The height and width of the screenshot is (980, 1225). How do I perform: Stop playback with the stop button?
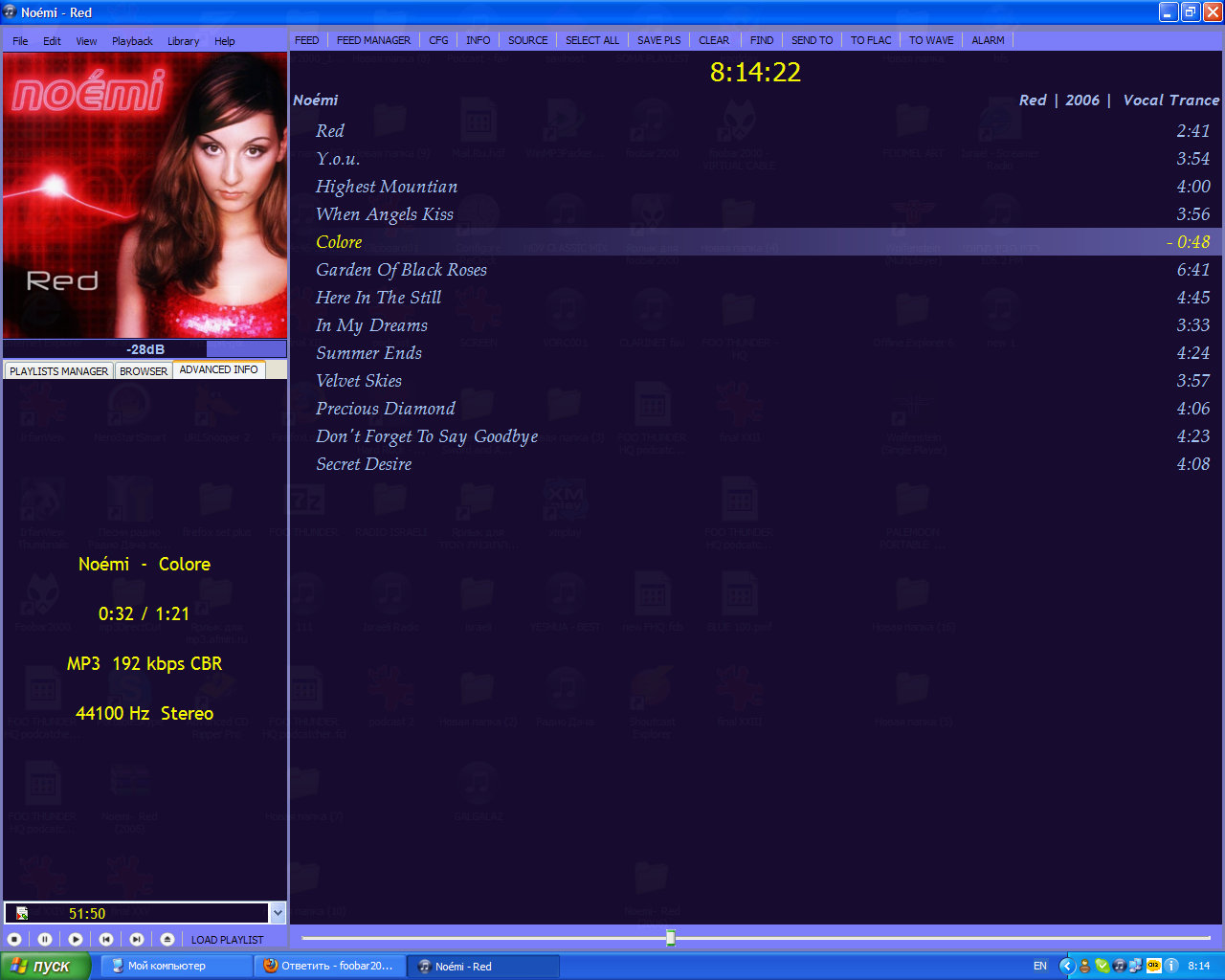pos(14,940)
